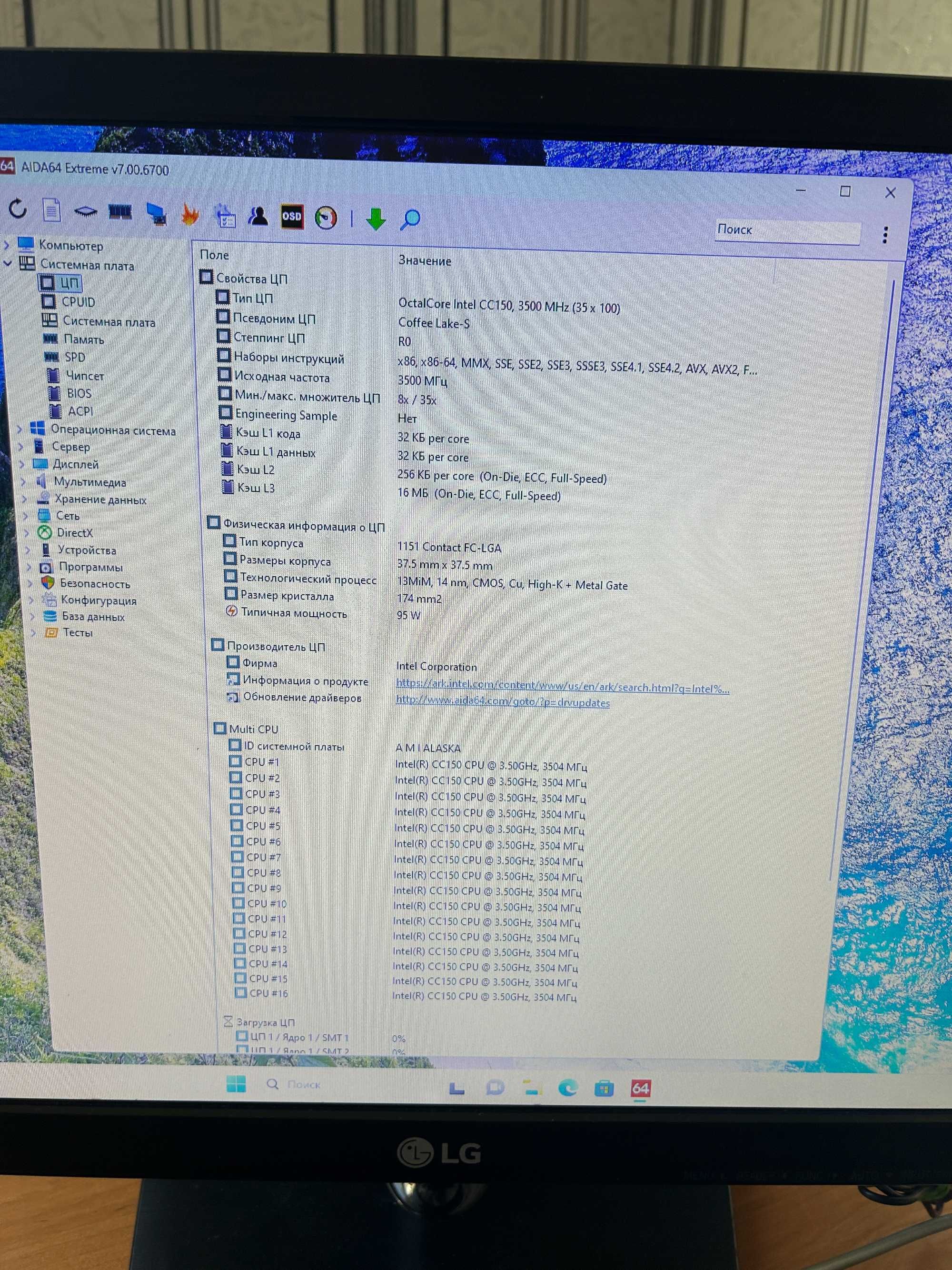Select BIOS in the sidebar tree
The width and height of the screenshot is (952, 1270).
(69, 393)
